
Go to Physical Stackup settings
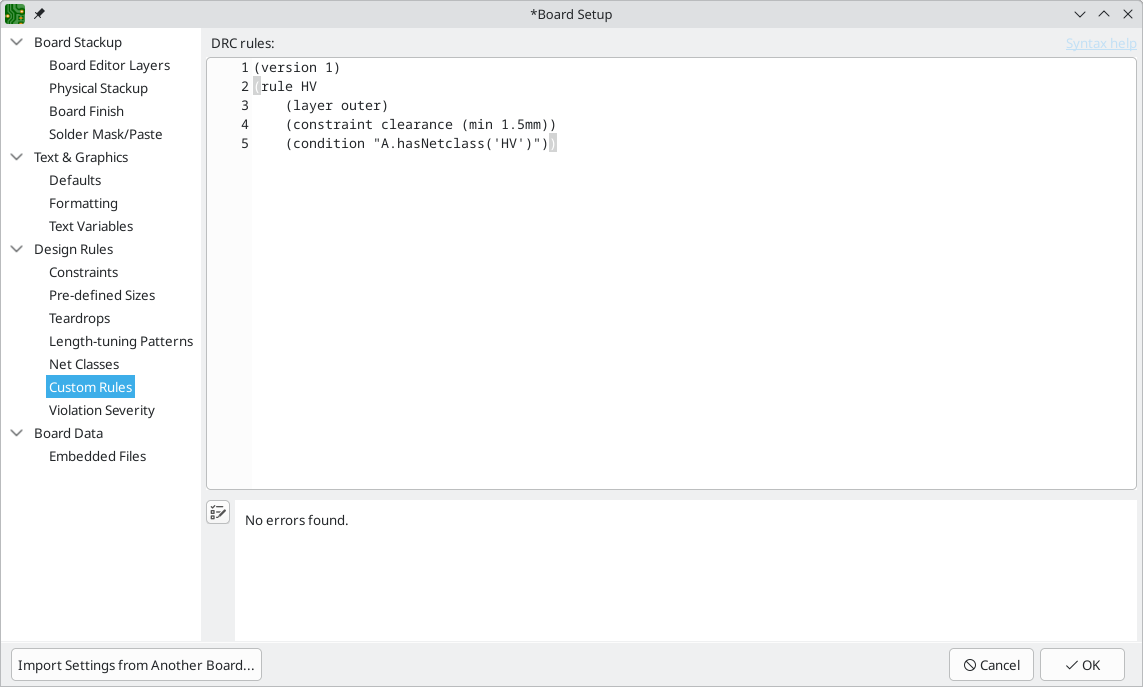(x=98, y=88)
